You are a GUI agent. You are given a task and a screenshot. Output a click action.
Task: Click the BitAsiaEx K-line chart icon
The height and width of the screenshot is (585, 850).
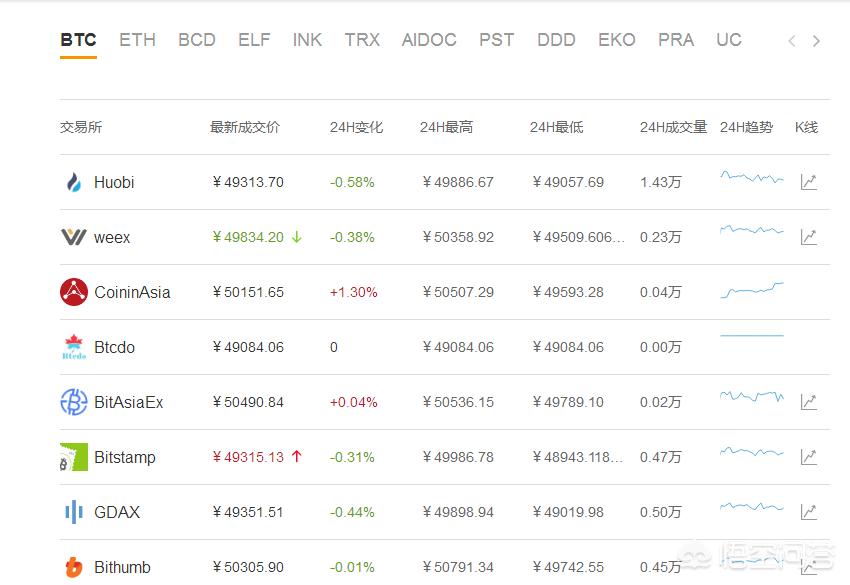tap(808, 402)
